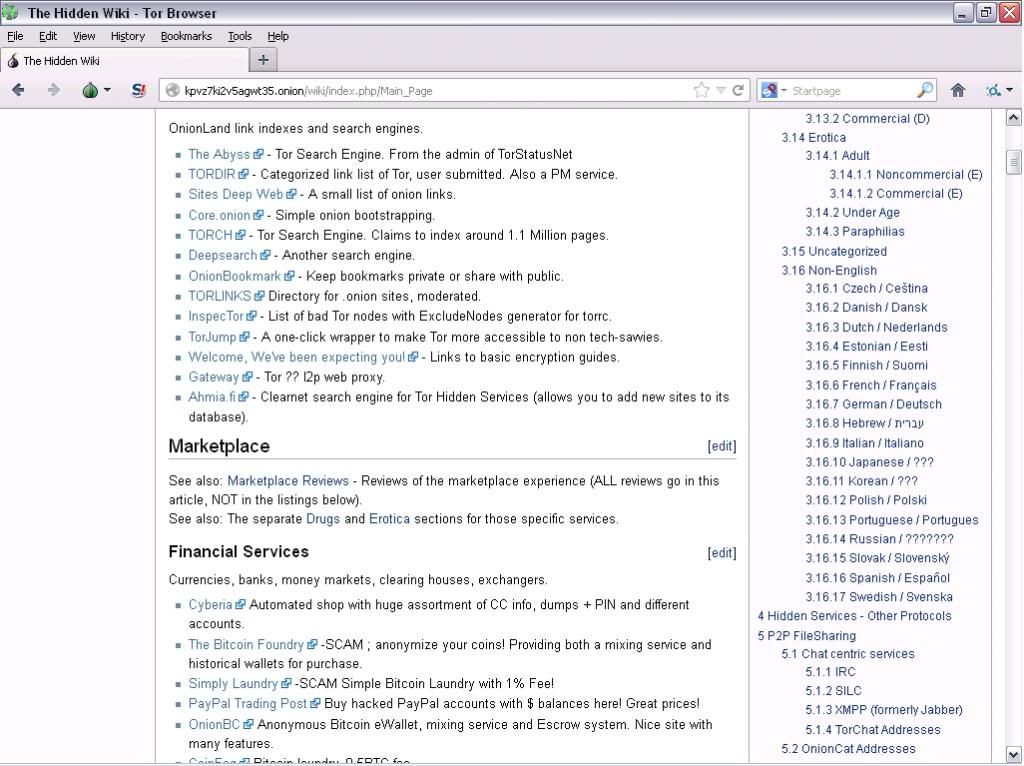This screenshot has height=766, width=1024.
Task: Open the Bookmarks menu
Action: [186, 36]
